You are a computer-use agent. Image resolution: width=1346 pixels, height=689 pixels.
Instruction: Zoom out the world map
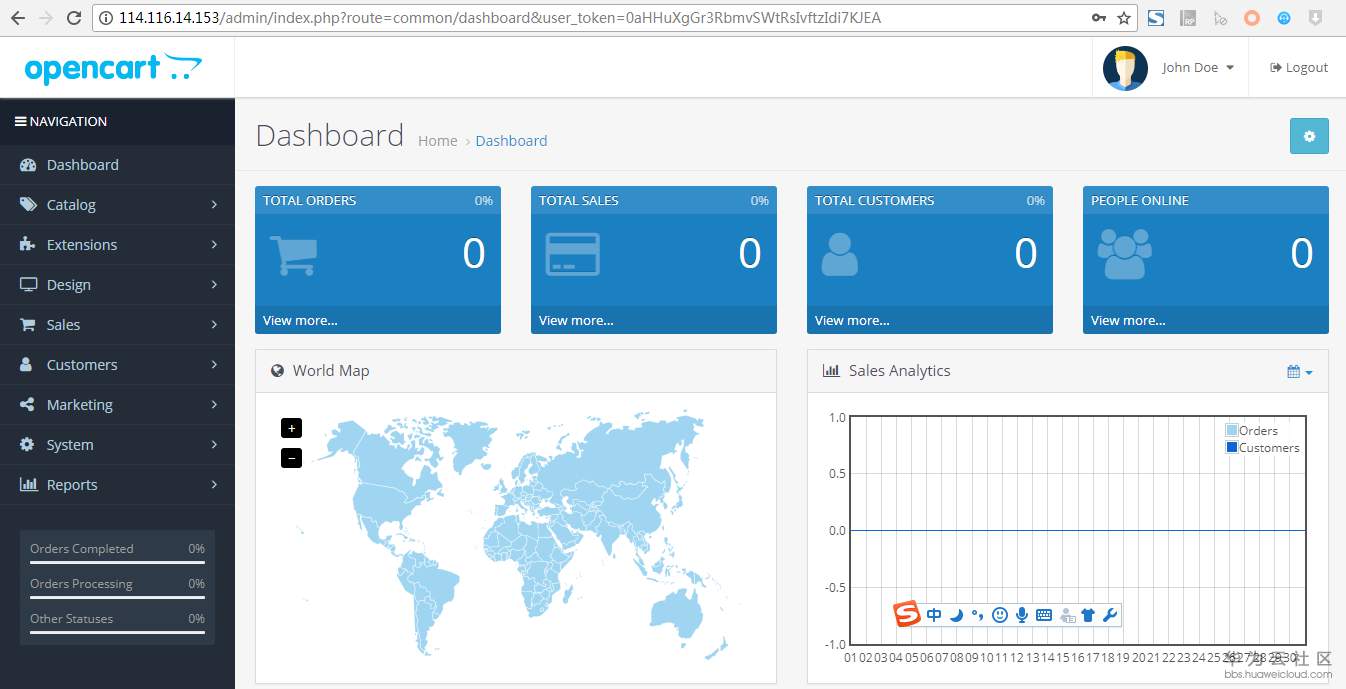(291, 458)
